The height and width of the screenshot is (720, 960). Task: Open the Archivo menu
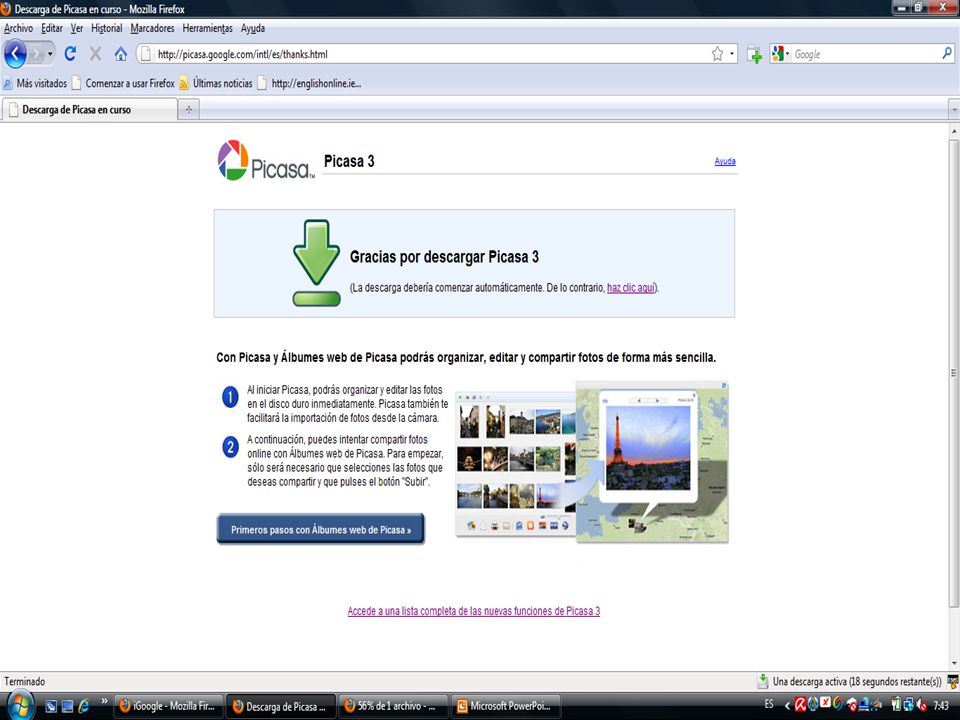(18, 28)
